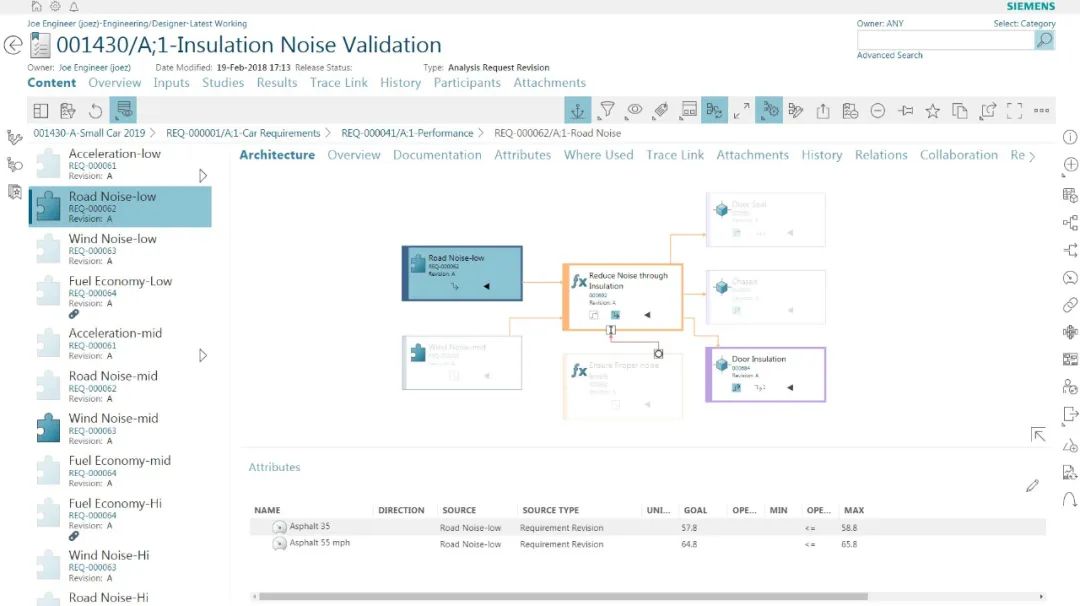This screenshot has height=606, width=1080.
Task: Click the notification bell icon at top
Action: [73, 6]
